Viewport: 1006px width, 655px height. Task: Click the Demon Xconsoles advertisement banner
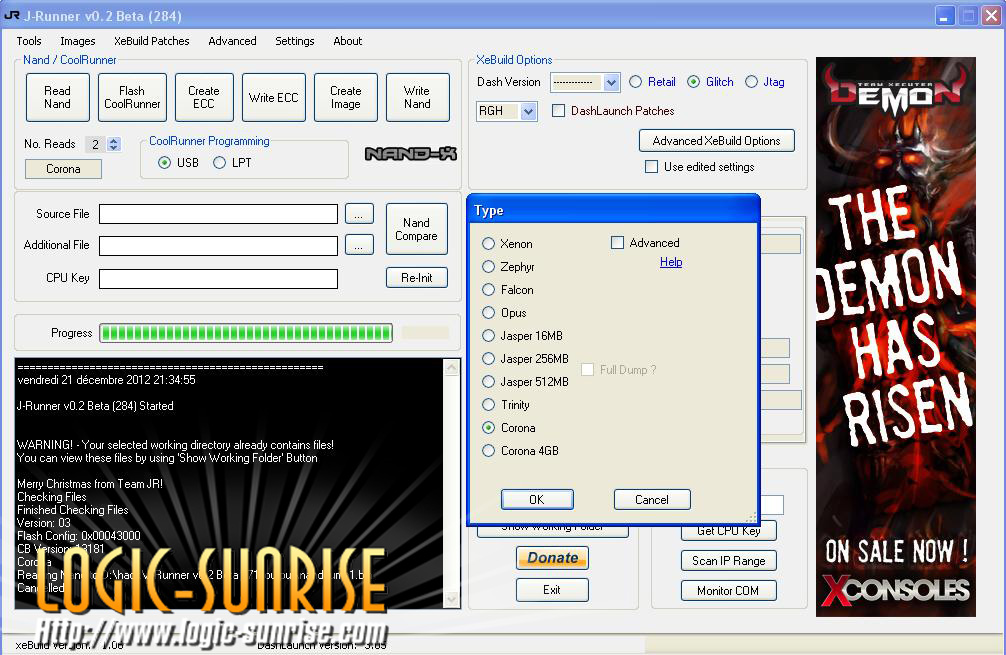[x=896, y=337]
